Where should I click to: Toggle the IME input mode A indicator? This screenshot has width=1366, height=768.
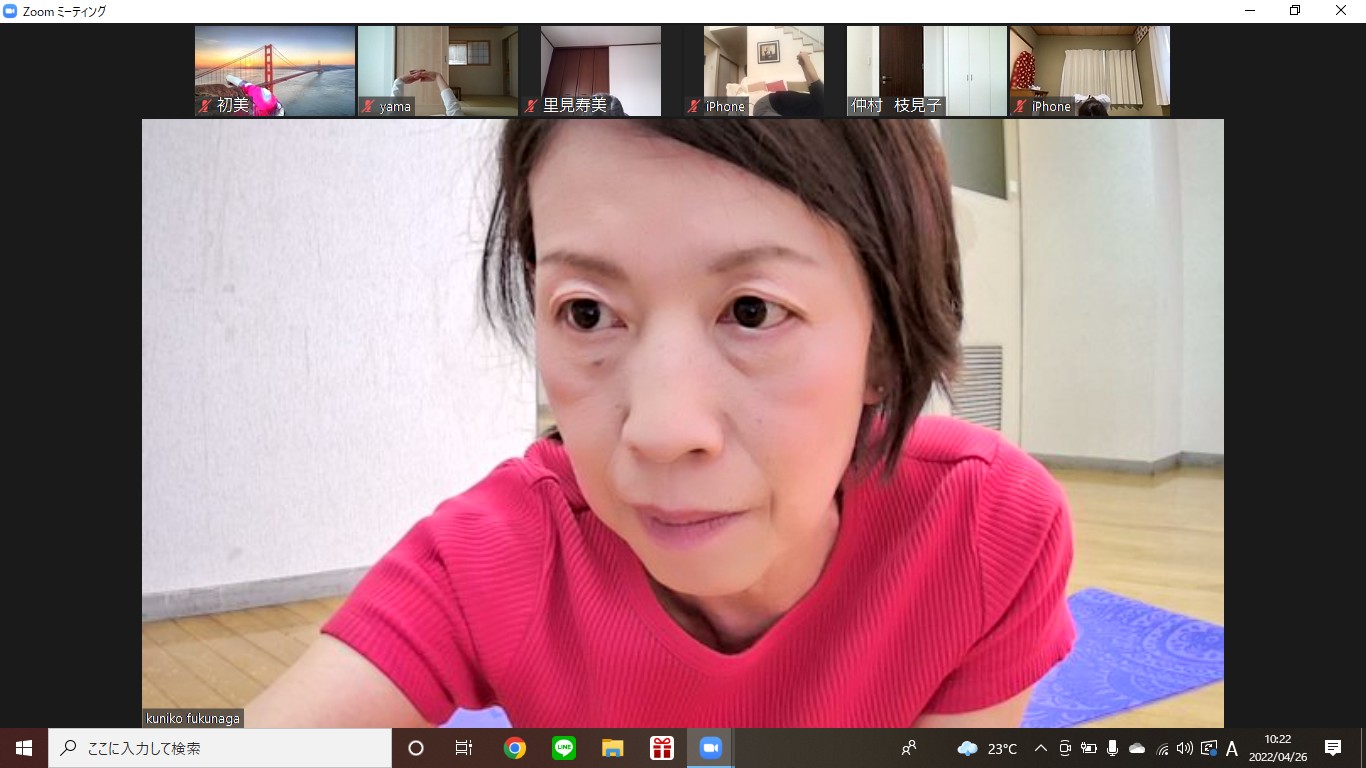[x=1232, y=748]
